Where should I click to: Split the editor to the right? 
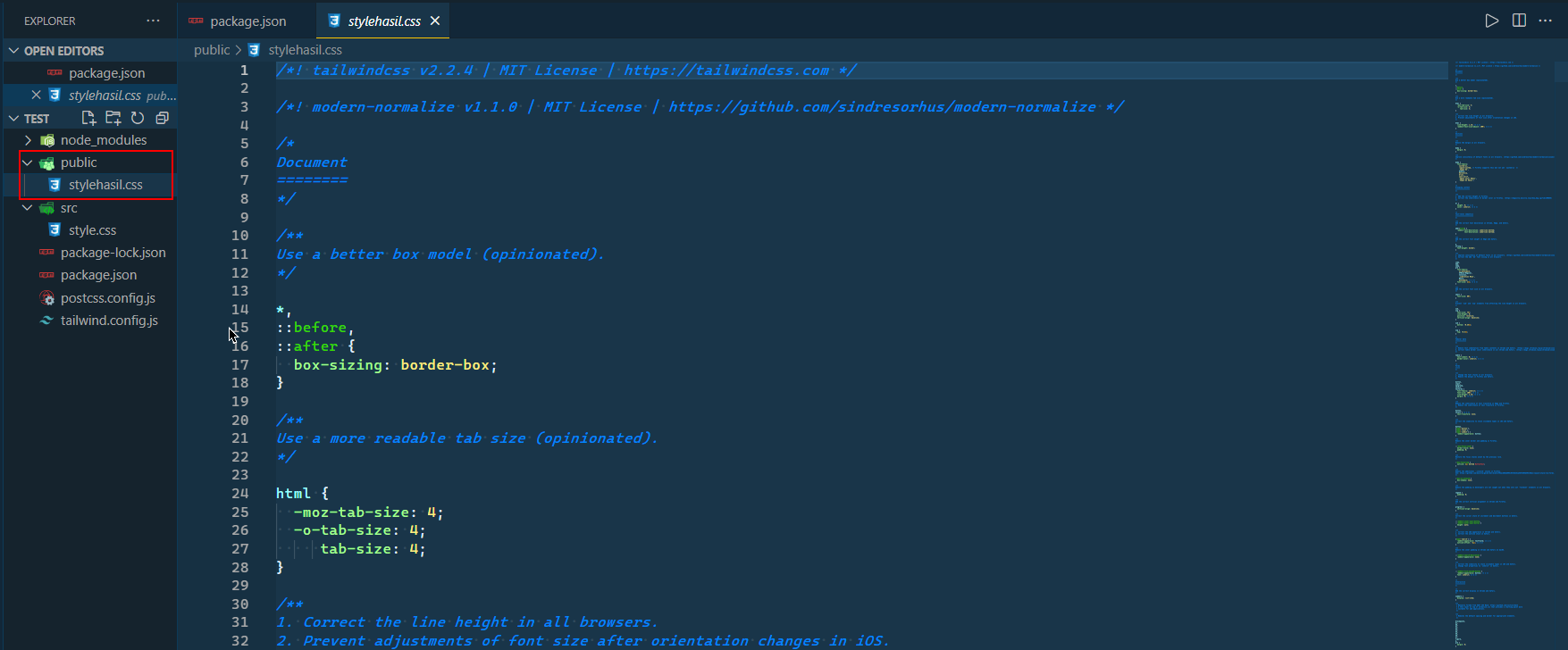pyautogui.click(x=1519, y=21)
